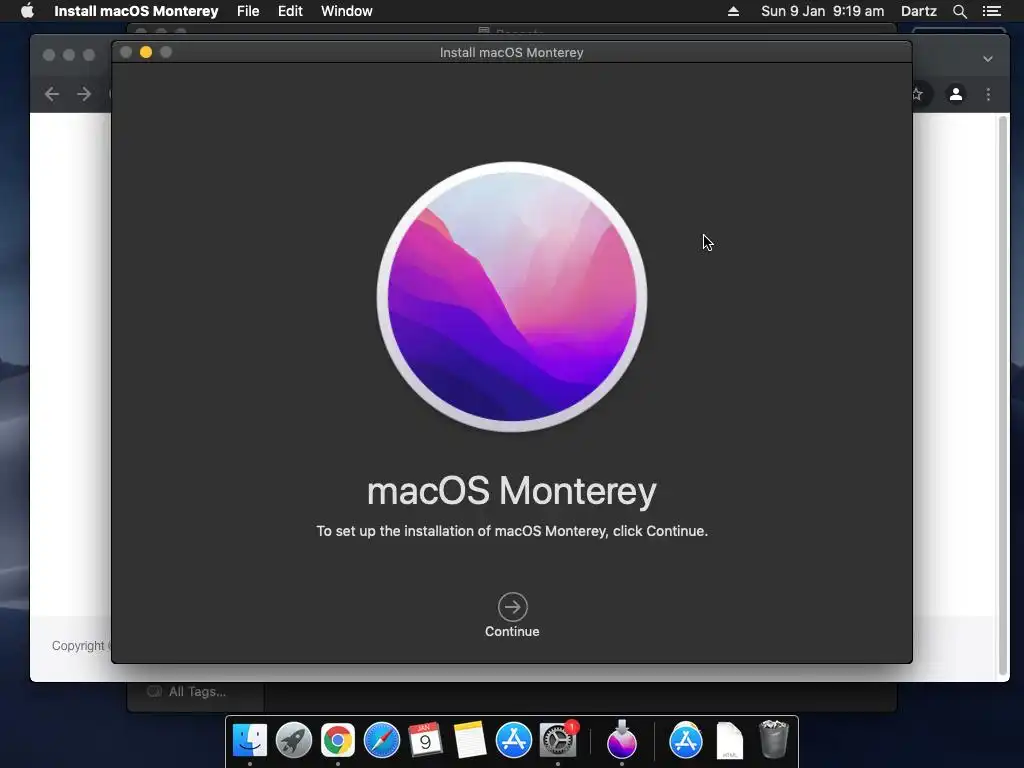Image resolution: width=1024 pixels, height=768 pixels.
Task: Open Calendar from the Dock
Action: [425, 741]
